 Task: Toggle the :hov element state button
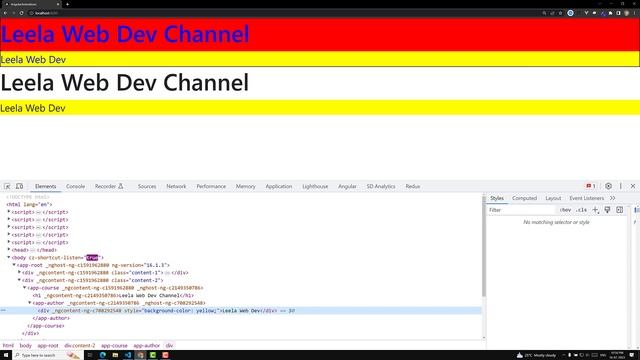(565, 210)
